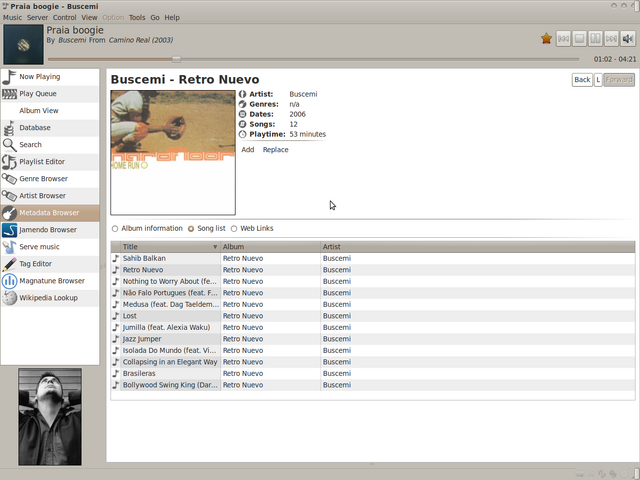The image size is (640, 480).
Task: Click the music note icon beside Sahib Balkan
Action: (116, 258)
